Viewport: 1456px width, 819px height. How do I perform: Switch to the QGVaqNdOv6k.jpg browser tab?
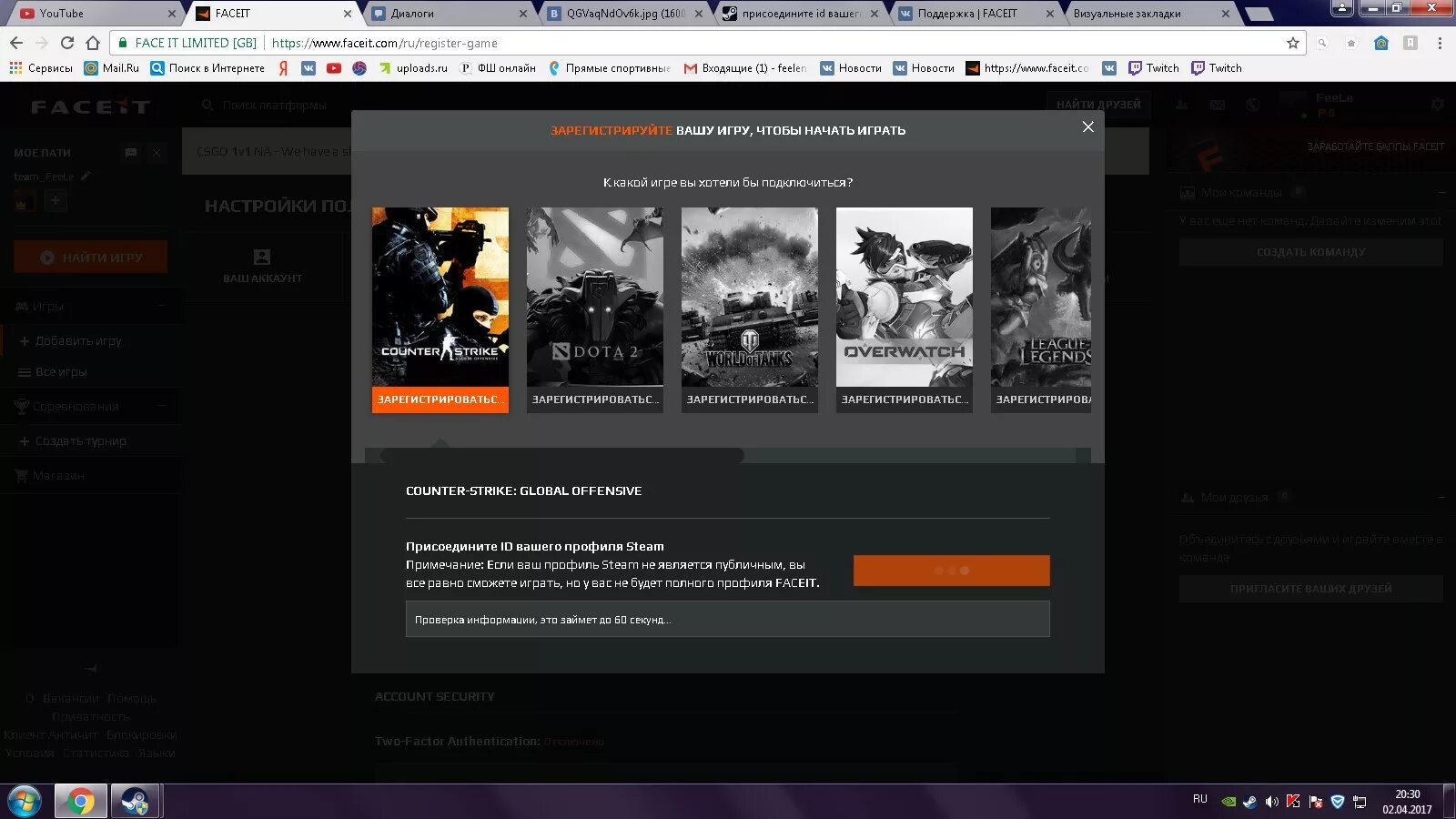pyautogui.click(x=623, y=14)
